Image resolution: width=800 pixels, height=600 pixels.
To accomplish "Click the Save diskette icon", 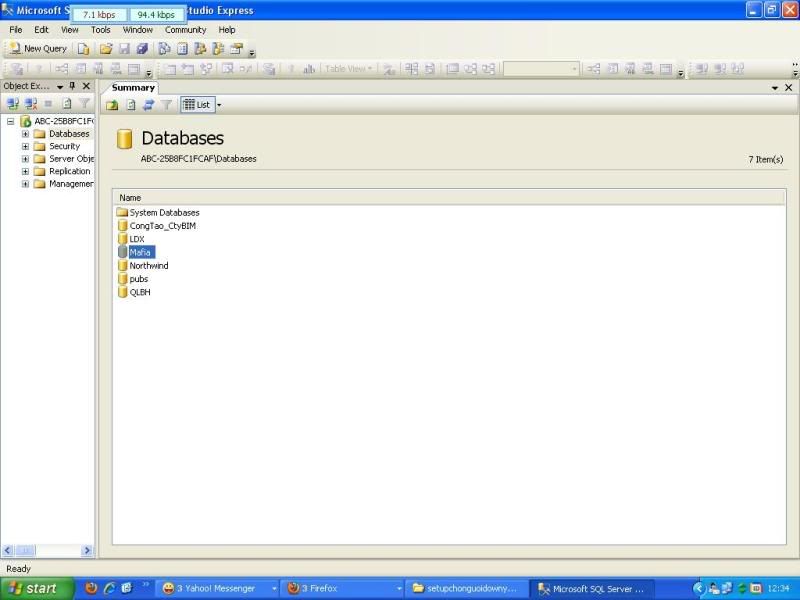I will click(x=124, y=49).
